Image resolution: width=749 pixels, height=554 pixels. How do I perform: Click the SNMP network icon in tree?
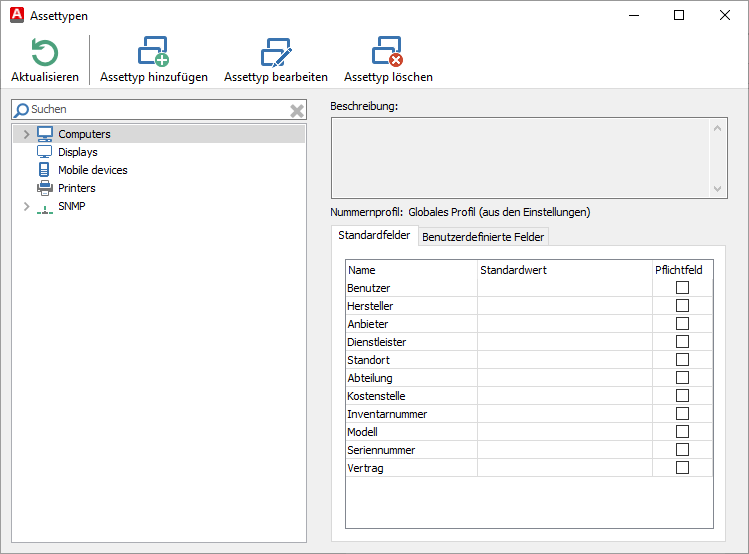coord(45,209)
